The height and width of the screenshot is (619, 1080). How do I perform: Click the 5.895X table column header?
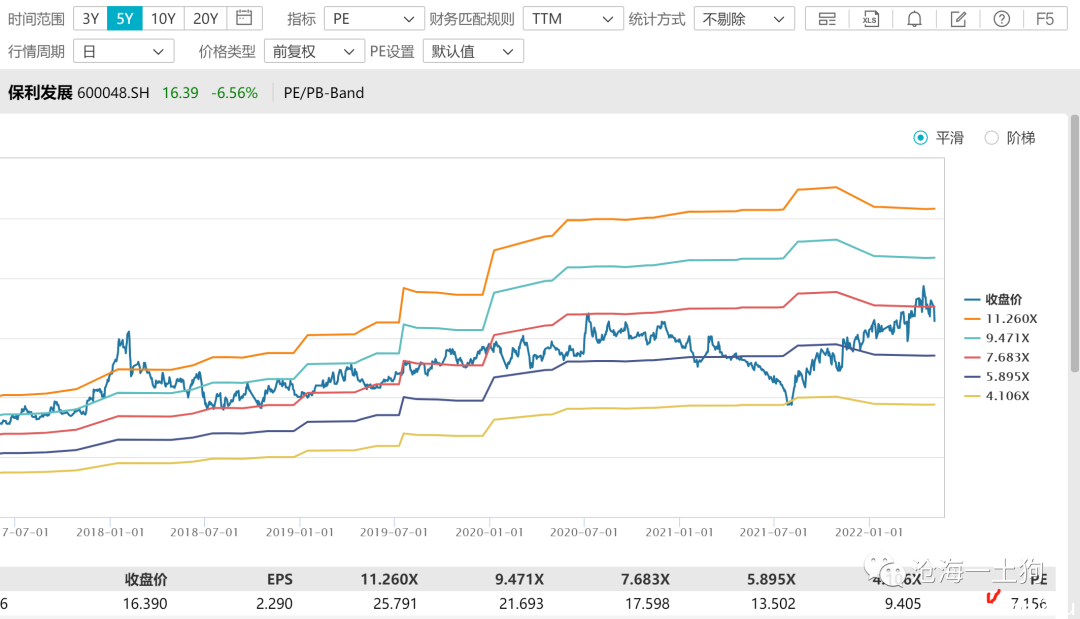(x=771, y=580)
